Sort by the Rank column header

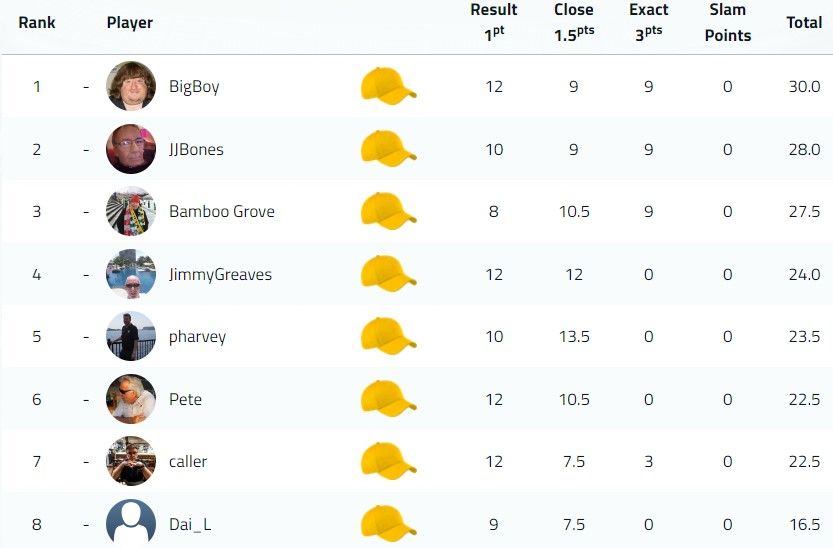37,22
